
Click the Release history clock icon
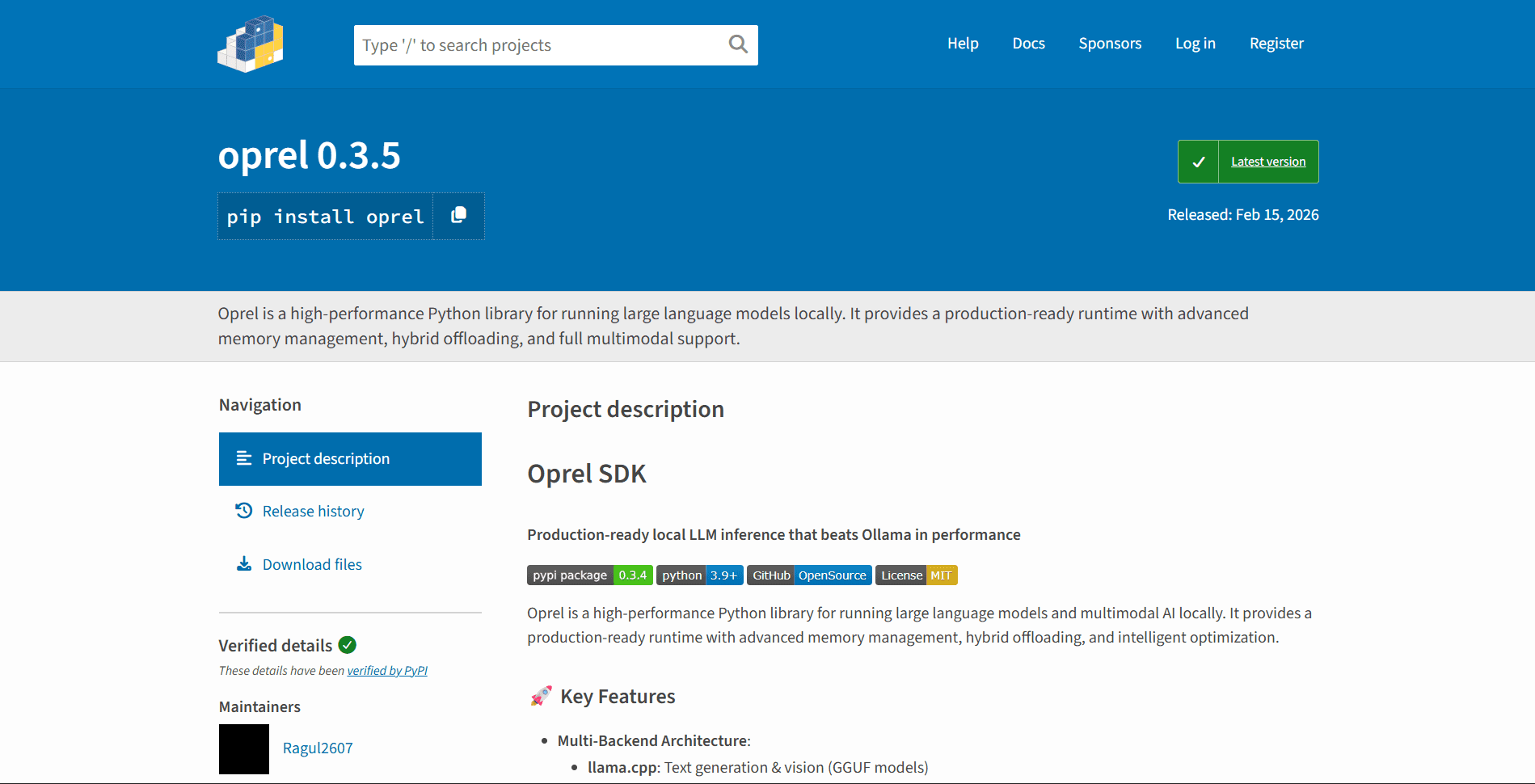[243, 510]
